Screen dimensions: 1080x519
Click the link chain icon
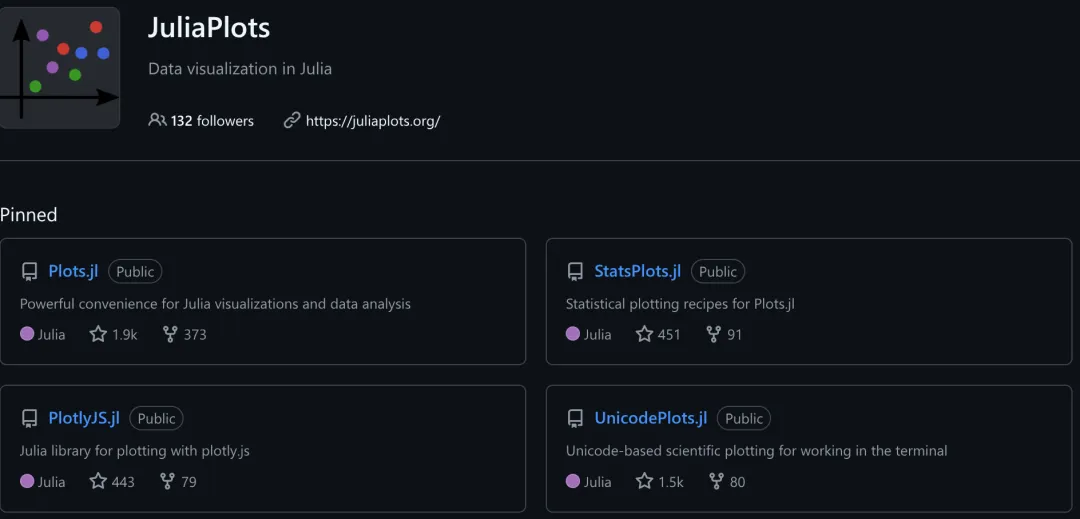click(x=292, y=120)
